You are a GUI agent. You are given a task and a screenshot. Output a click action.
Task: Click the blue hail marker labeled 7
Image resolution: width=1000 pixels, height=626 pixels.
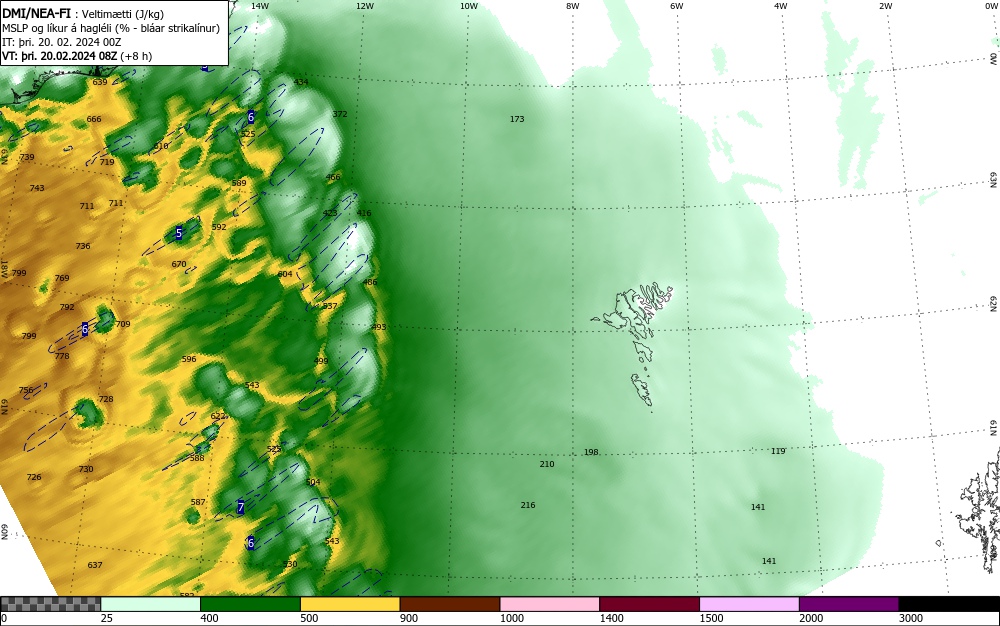tap(240, 507)
